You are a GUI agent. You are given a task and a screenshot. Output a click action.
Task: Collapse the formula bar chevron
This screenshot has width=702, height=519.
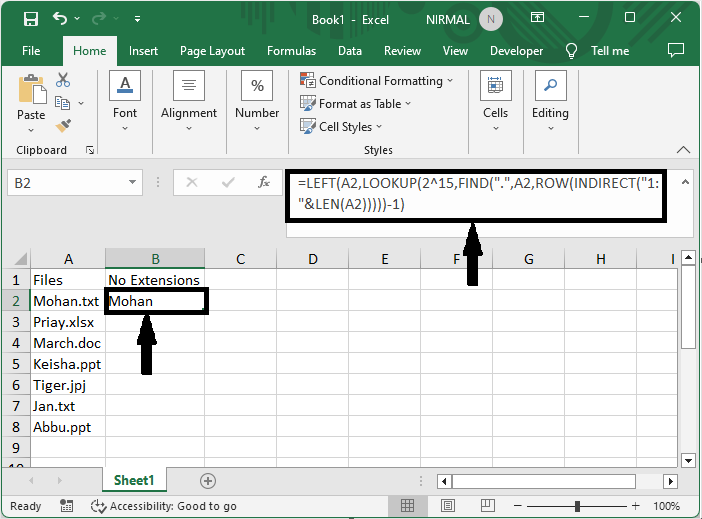pos(685,182)
